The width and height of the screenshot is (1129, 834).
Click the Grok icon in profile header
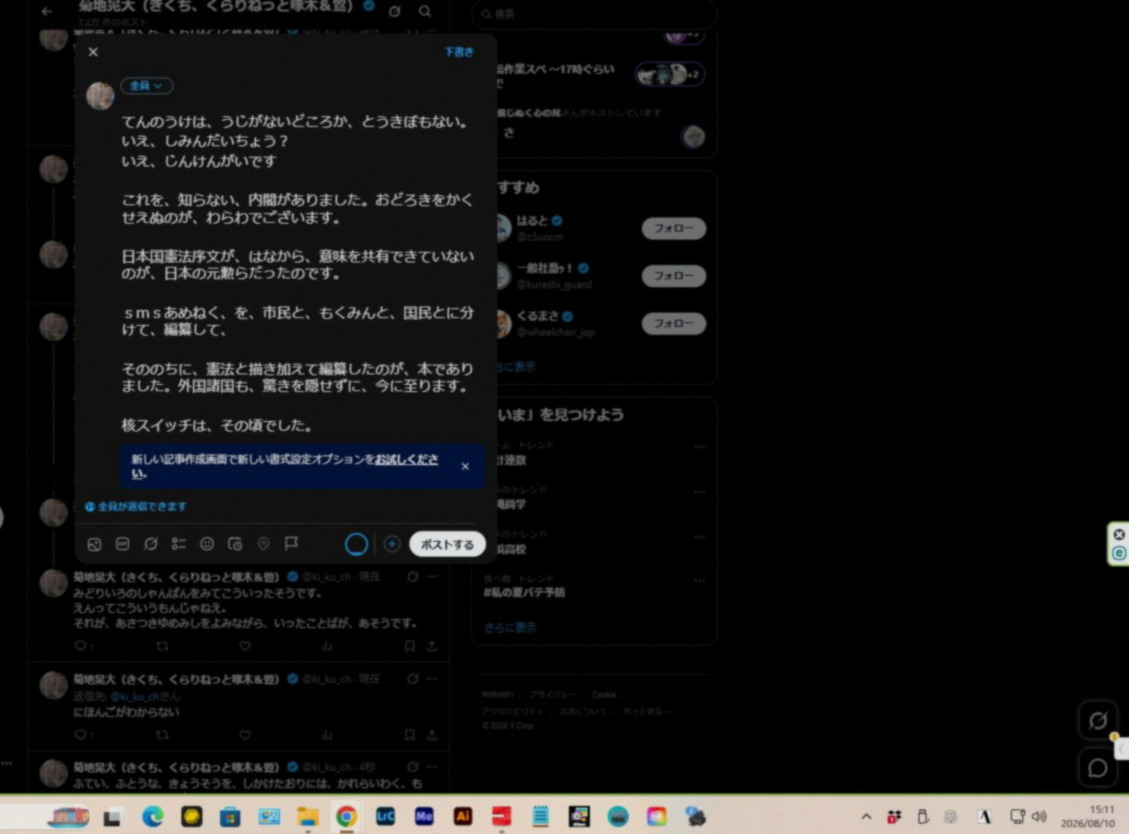point(395,12)
